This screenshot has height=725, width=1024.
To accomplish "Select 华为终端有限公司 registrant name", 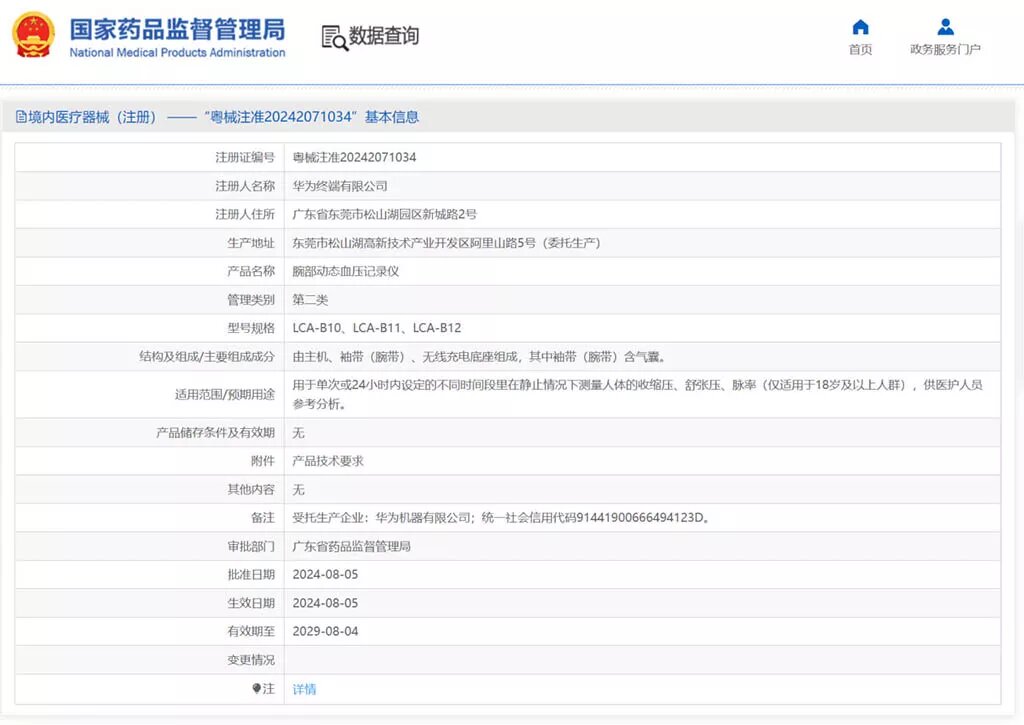I will (x=340, y=186).
